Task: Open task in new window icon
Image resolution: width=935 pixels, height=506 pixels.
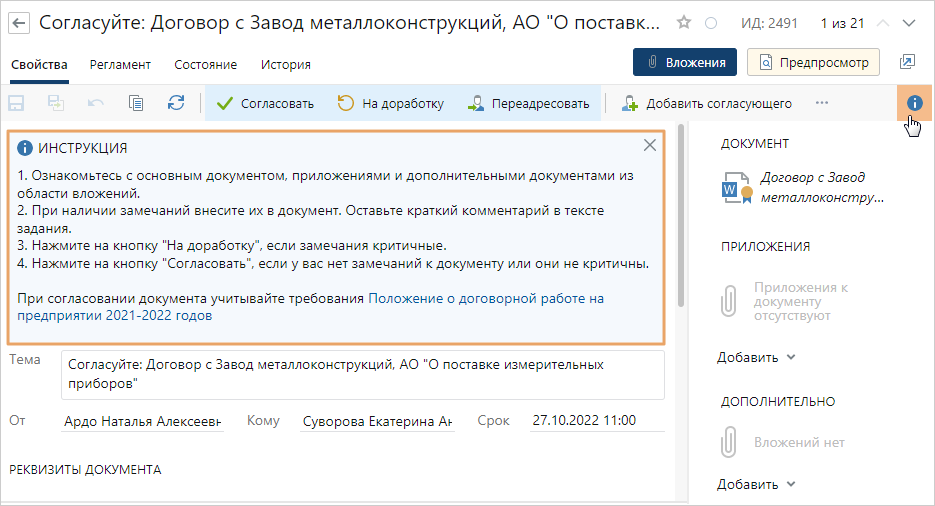Action: point(907,62)
